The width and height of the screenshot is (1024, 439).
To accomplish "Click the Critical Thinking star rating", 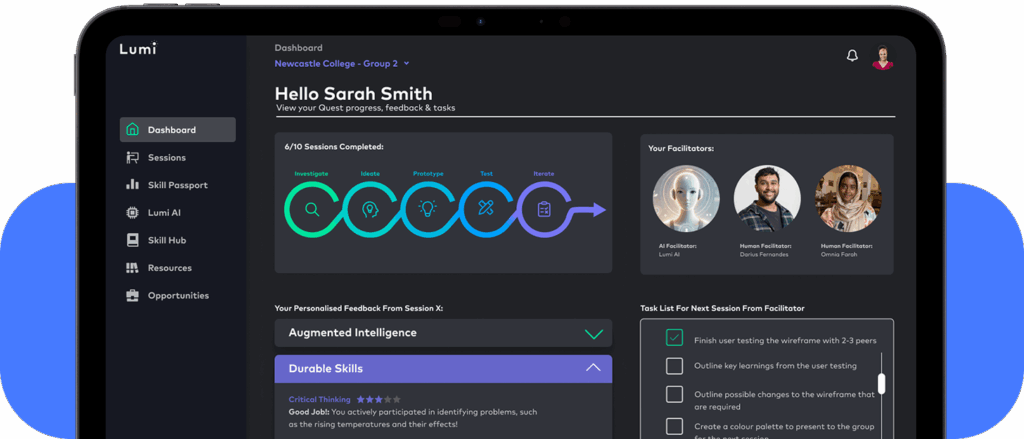I will tap(378, 399).
